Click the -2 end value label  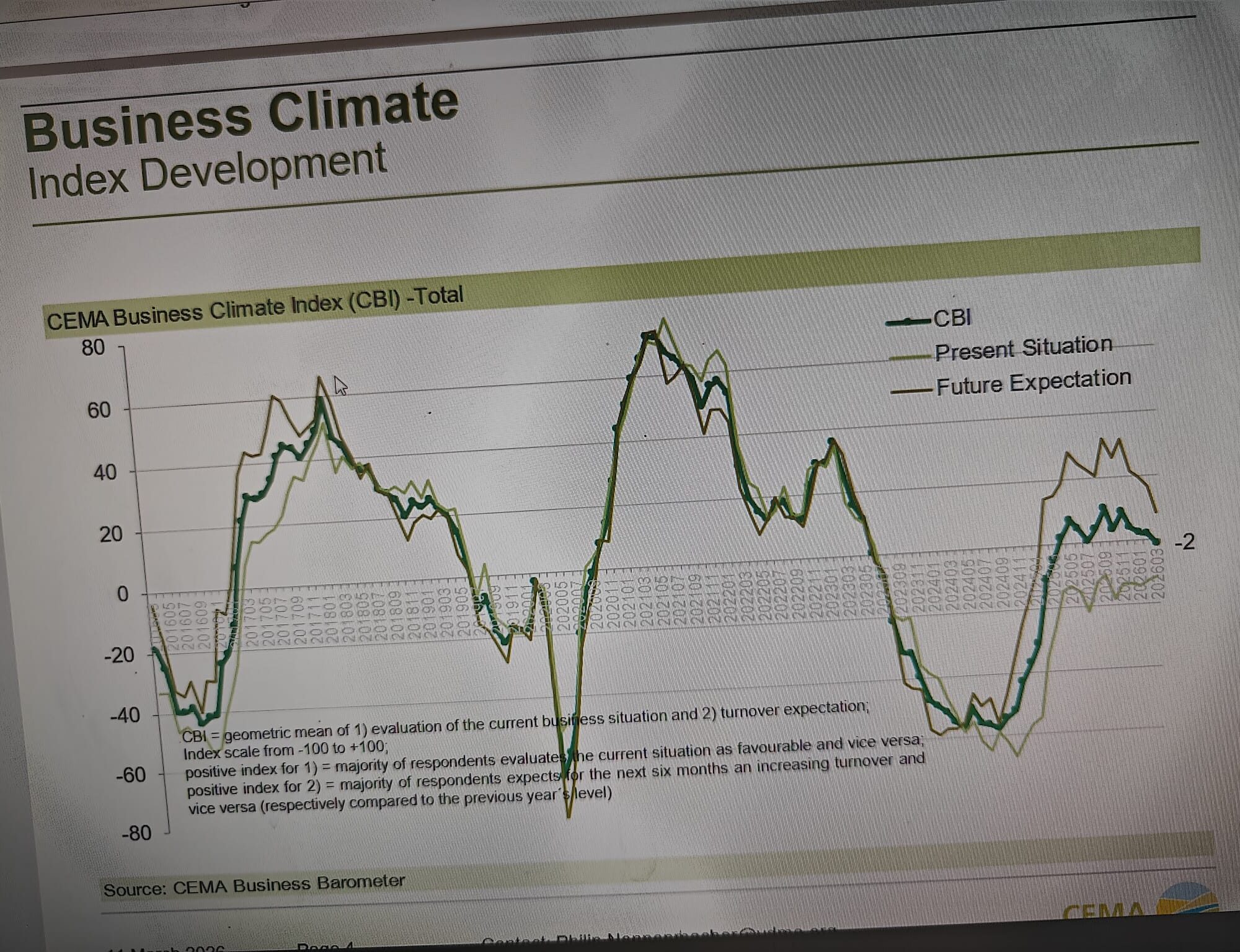[1184, 542]
